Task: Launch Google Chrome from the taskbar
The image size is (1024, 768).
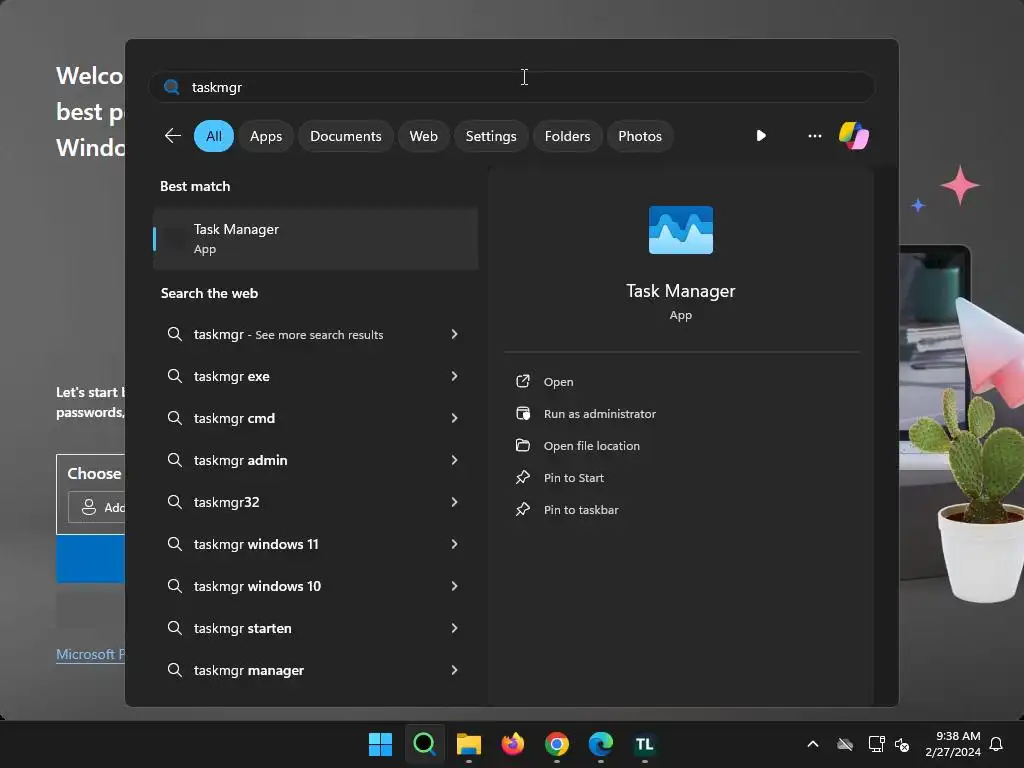Action: (x=556, y=744)
